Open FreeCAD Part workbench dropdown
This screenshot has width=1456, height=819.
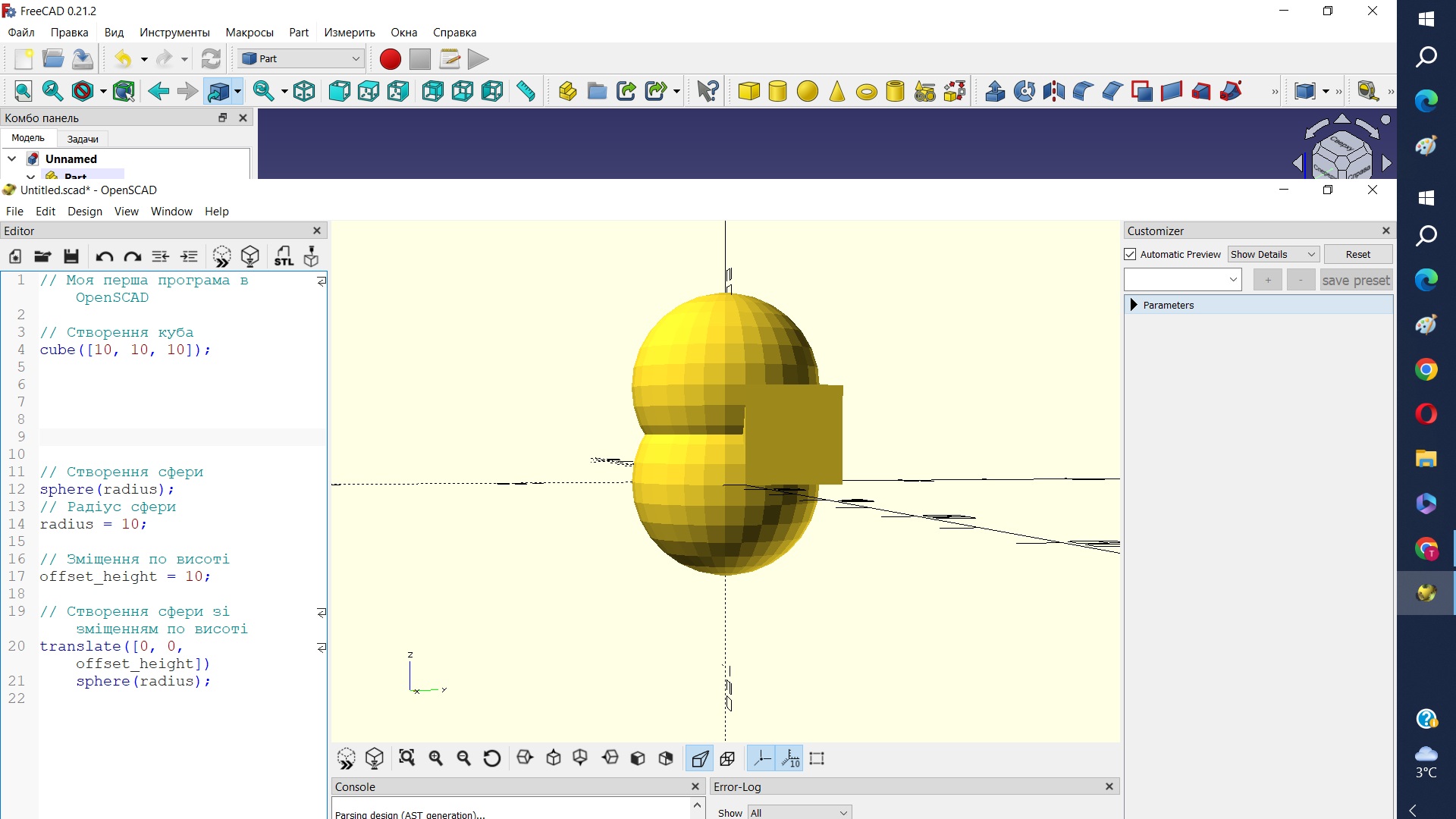coord(301,58)
